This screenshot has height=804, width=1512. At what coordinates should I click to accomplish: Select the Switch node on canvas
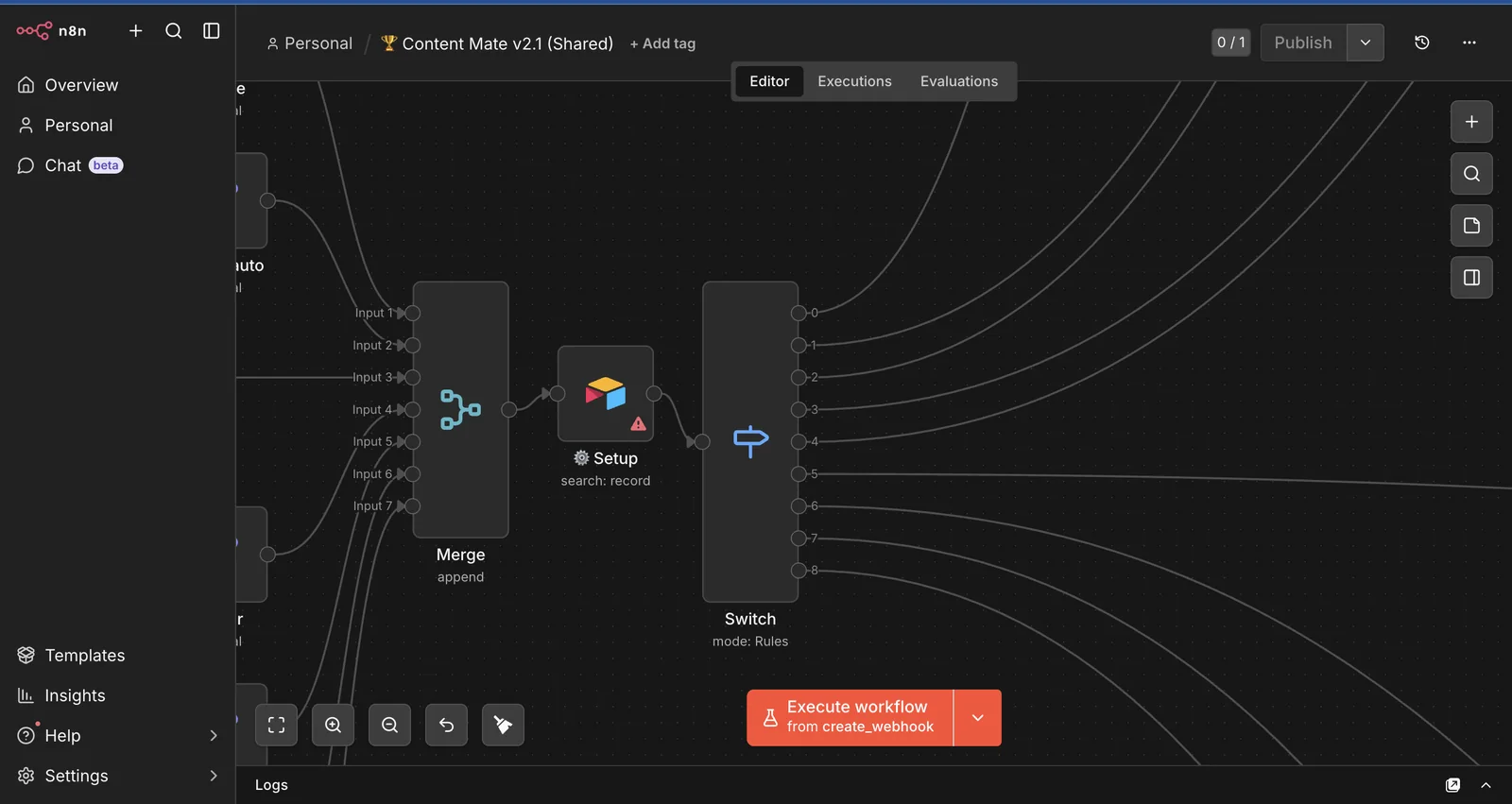click(750, 441)
